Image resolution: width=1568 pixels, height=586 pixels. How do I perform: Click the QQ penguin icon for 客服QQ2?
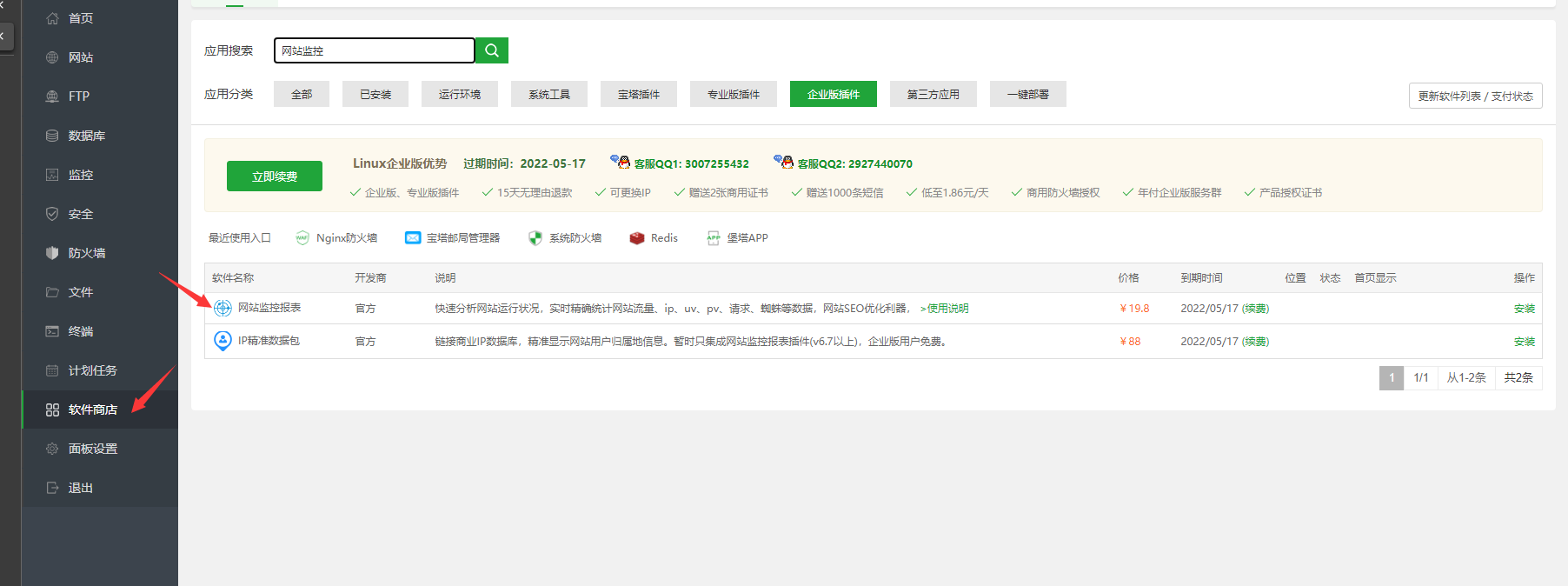click(x=784, y=162)
